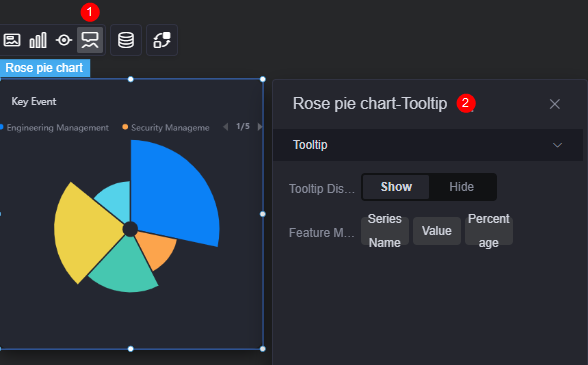Select the Rose pie chart label tab

pyautogui.click(x=44, y=68)
